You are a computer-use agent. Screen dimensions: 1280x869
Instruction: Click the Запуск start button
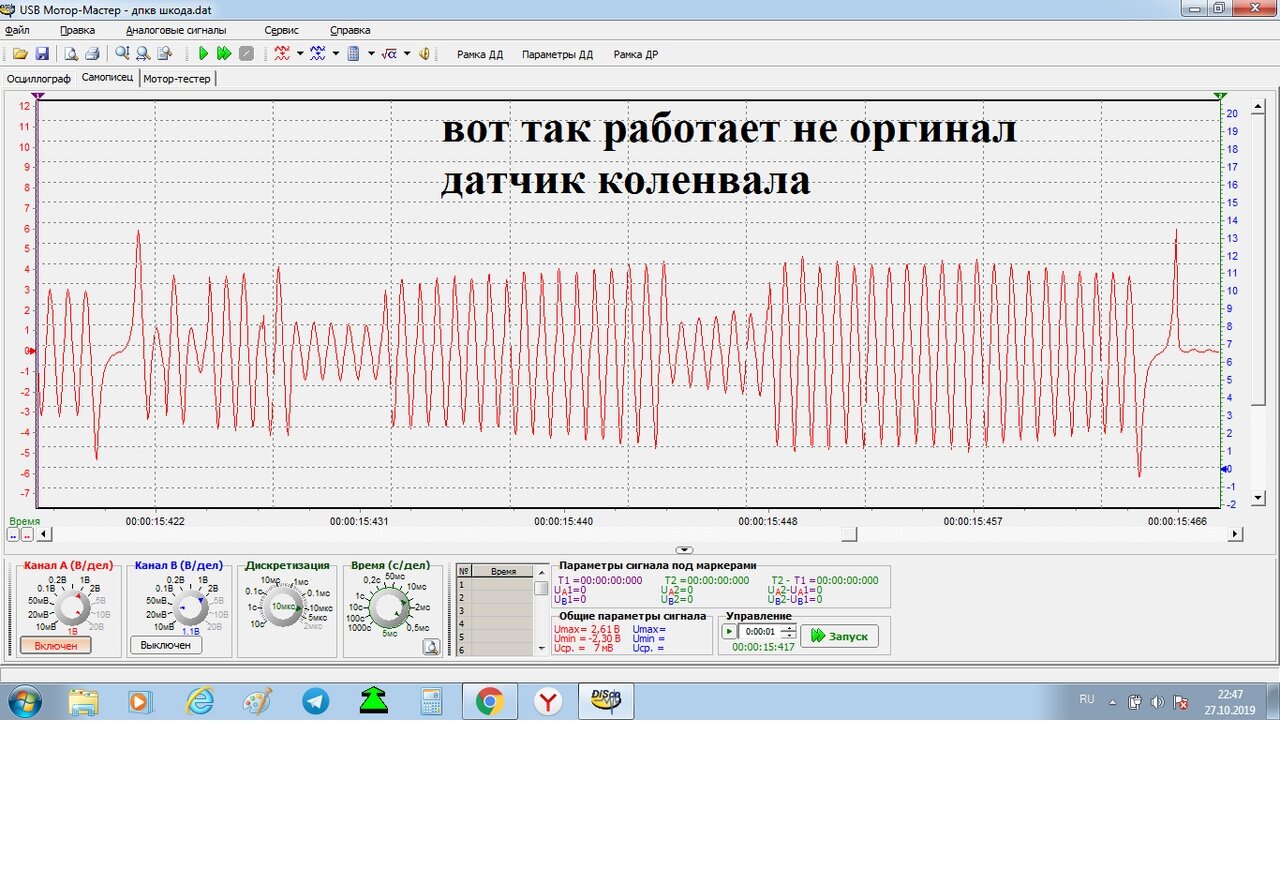point(839,636)
